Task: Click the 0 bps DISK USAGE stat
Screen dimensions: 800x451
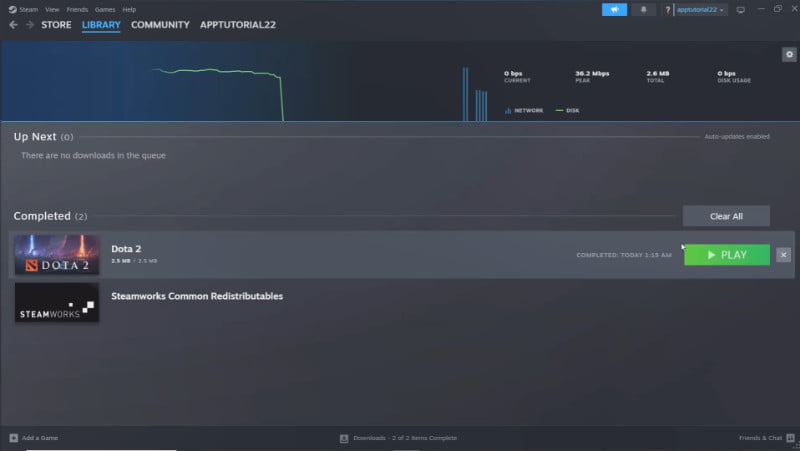Action: pos(734,77)
